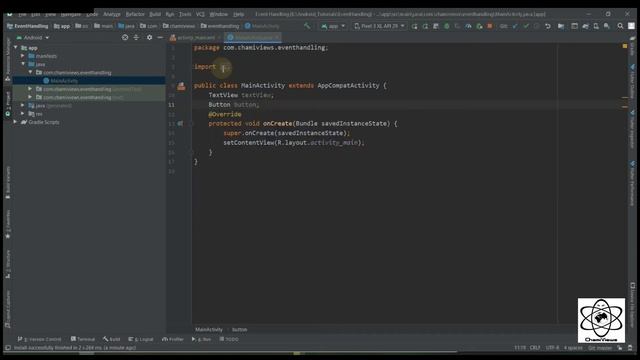
Task: Toggle the Project side panel tab
Action: point(8,104)
